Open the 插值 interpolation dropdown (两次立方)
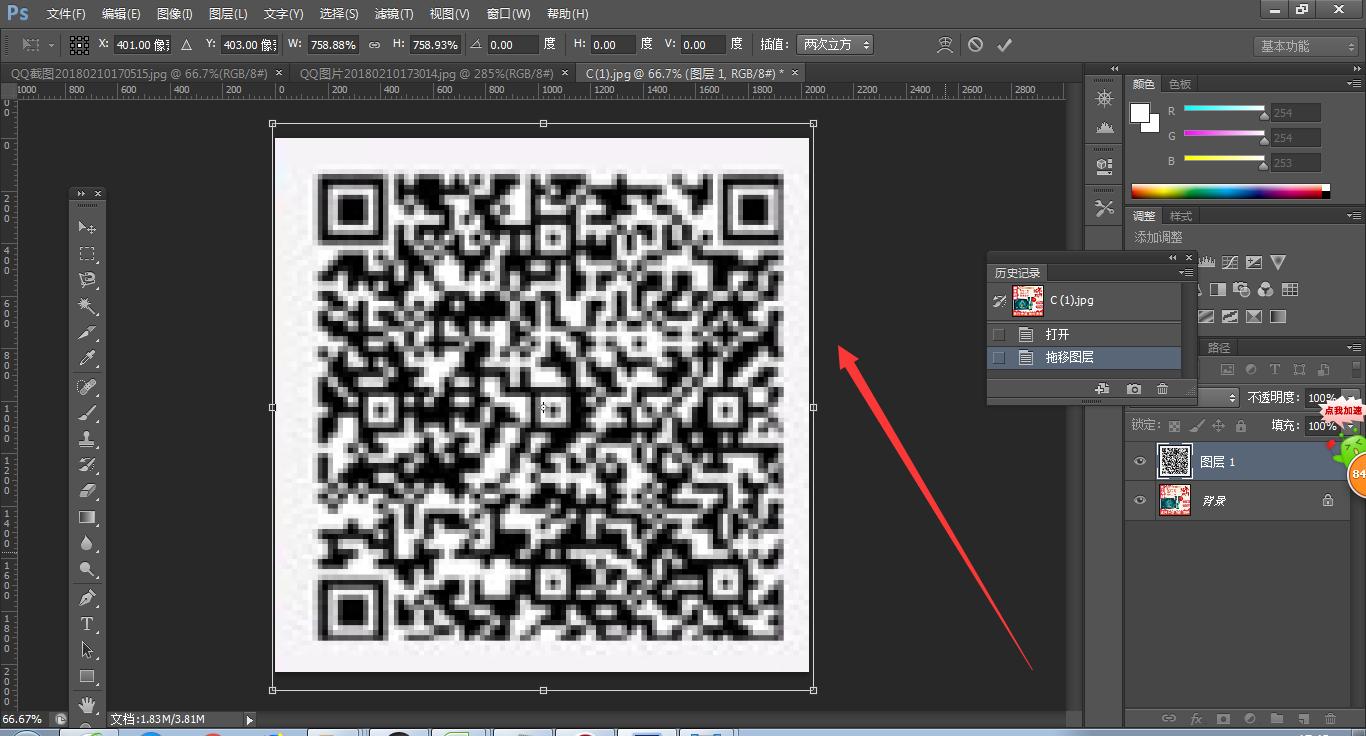1366x736 pixels. [x=834, y=45]
